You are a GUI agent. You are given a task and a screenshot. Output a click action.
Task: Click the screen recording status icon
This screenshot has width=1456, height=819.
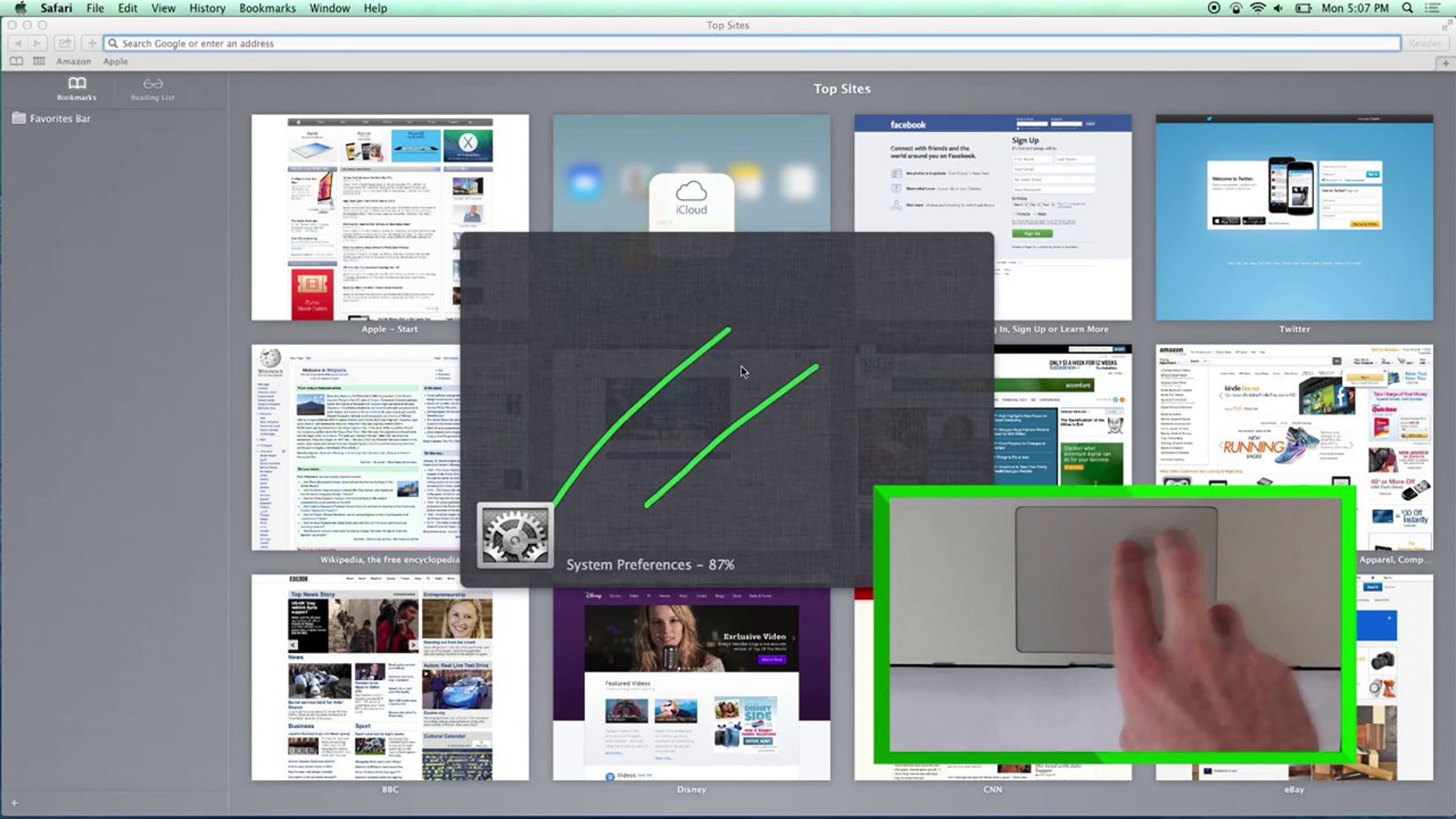click(x=1214, y=8)
